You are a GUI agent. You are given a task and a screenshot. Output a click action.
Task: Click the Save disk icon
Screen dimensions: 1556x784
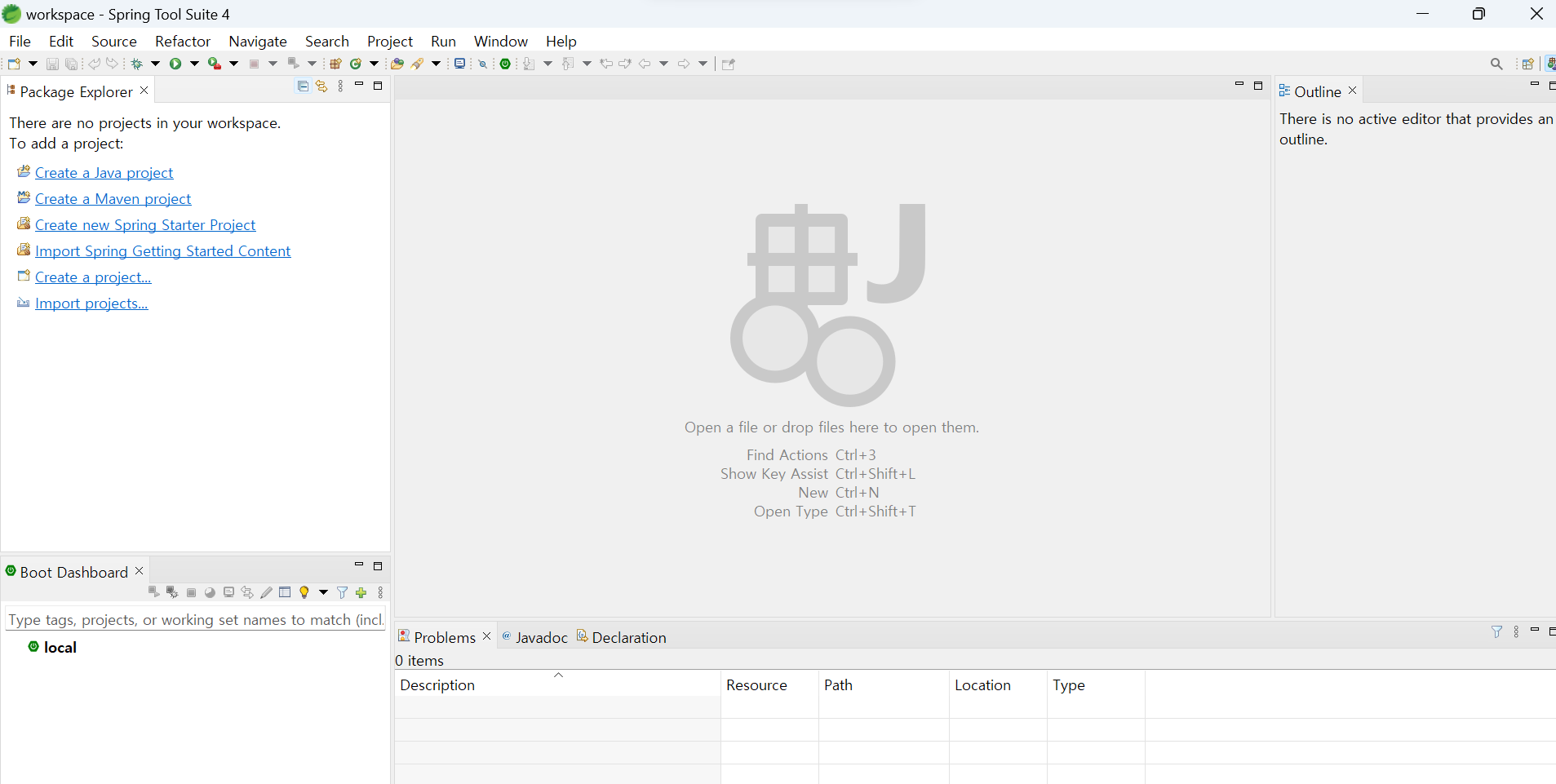coord(52,64)
